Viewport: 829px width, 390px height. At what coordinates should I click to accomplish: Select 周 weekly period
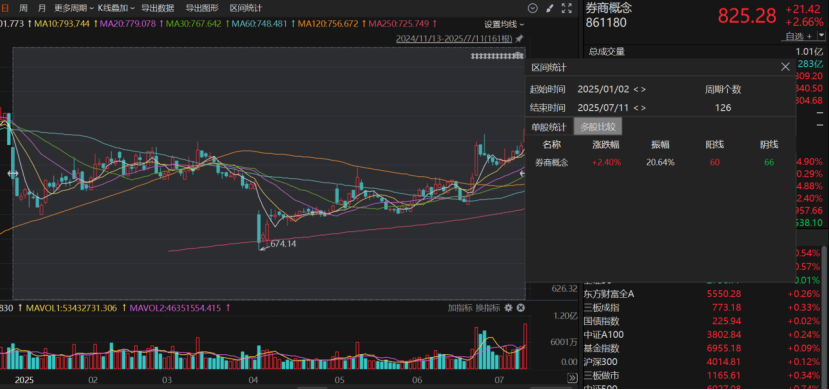coord(23,8)
